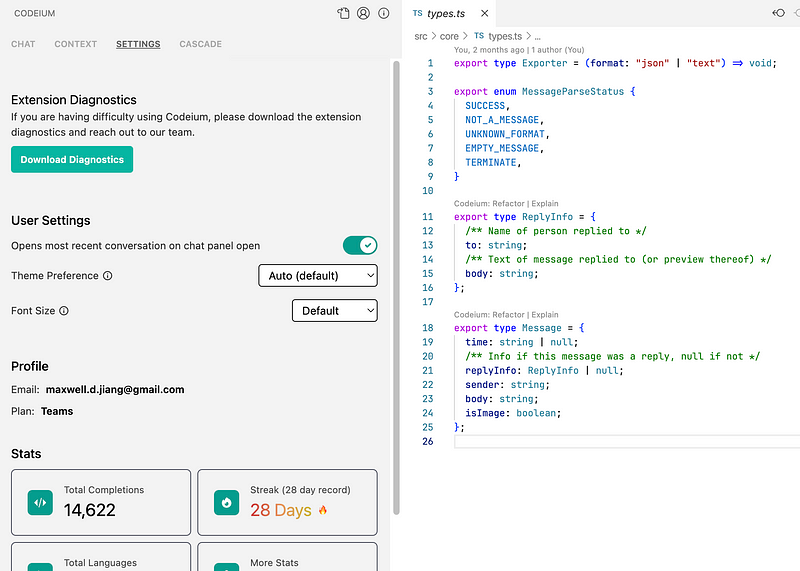This screenshot has height=571, width=800.
Task: Click line number 18 in the gutter
Action: click(428, 328)
